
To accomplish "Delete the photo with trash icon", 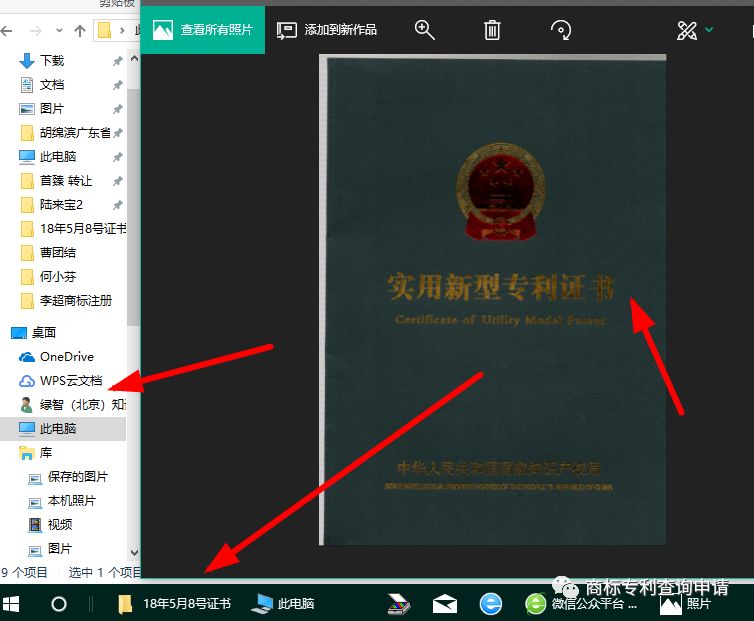I will coord(492,30).
